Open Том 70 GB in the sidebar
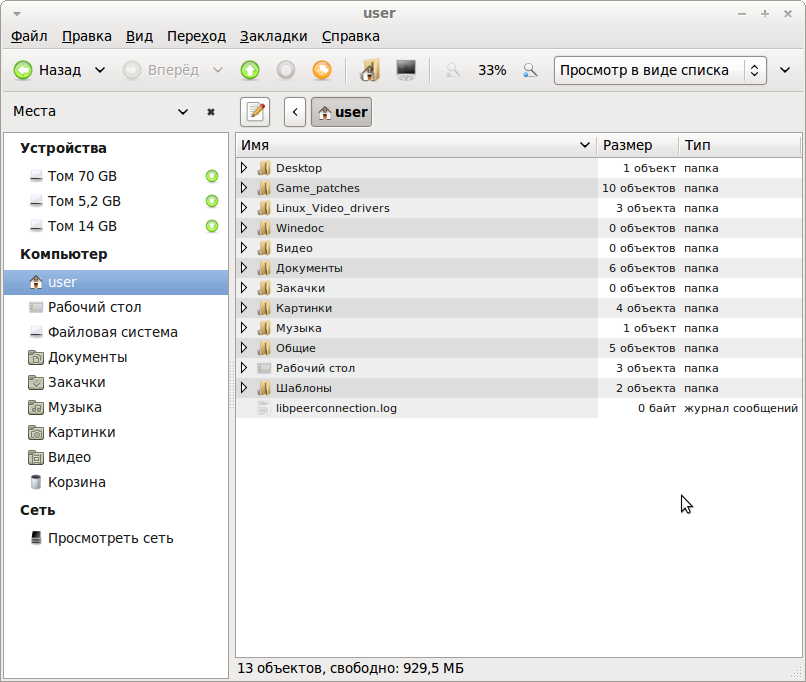Viewport: 806px width, 682px height. 82,176
